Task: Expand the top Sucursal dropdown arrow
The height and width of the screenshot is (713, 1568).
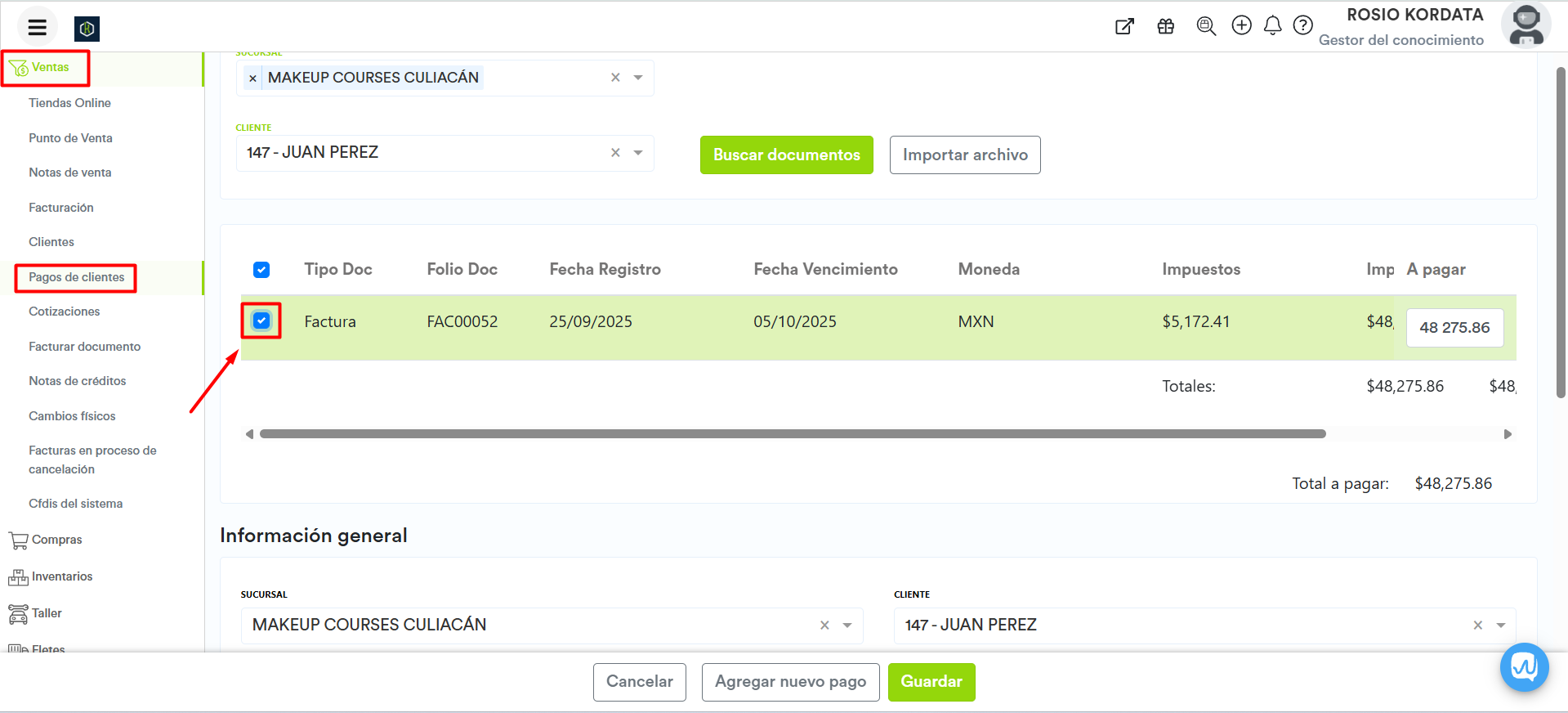Action: [638, 78]
